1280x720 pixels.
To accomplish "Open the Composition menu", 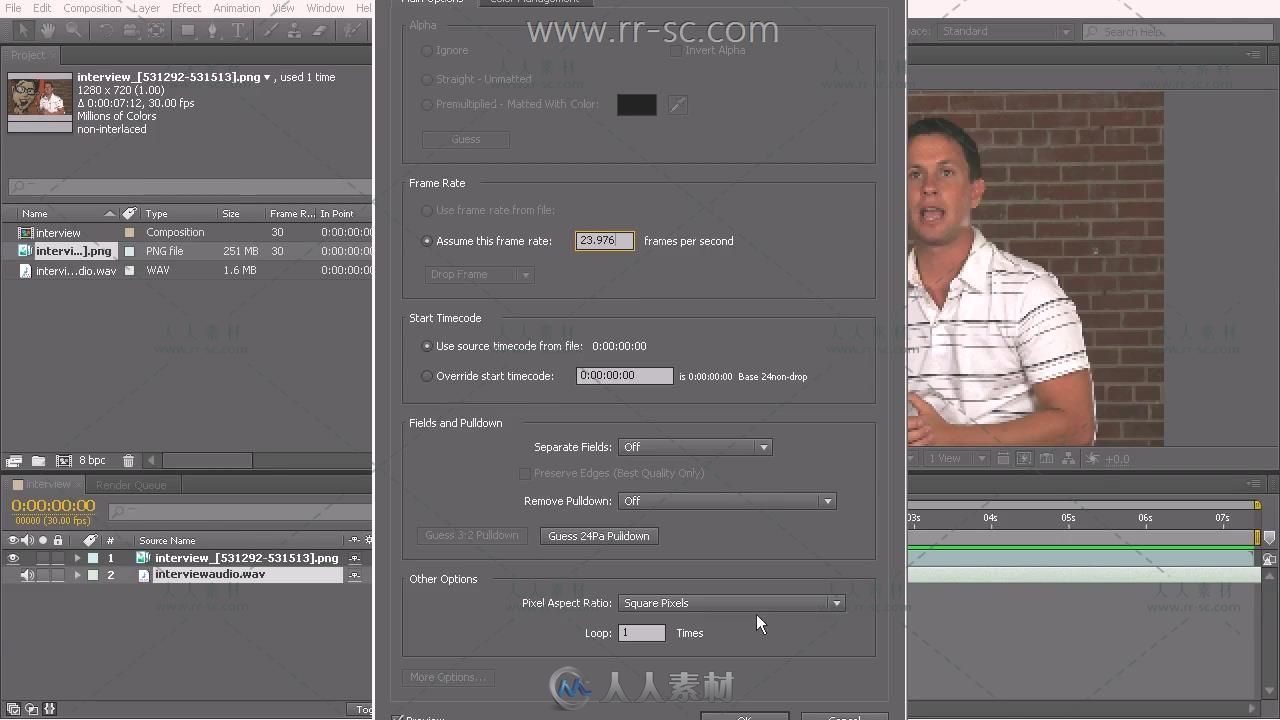I will pyautogui.click(x=92, y=8).
